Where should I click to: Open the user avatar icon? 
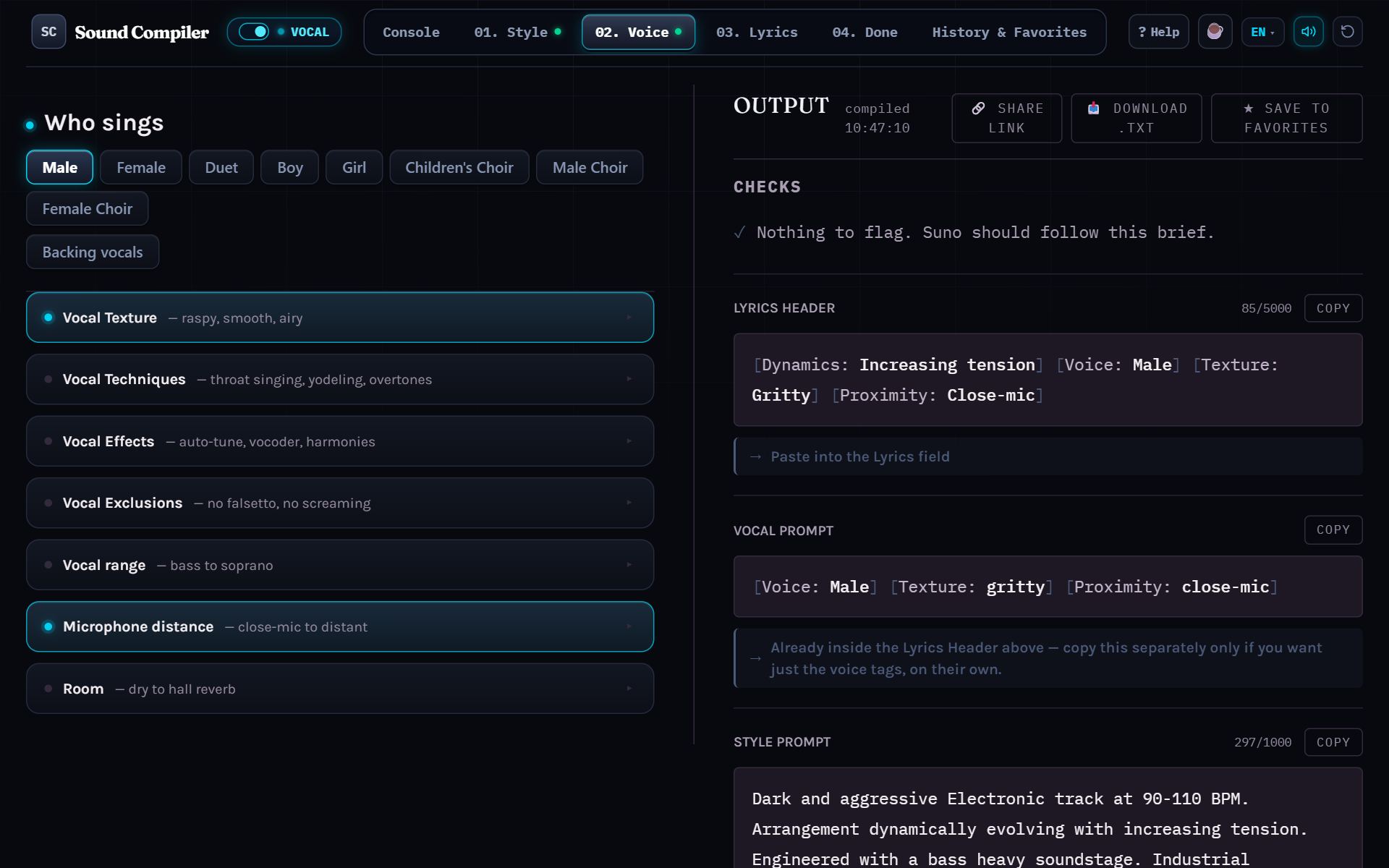coord(1215,32)
